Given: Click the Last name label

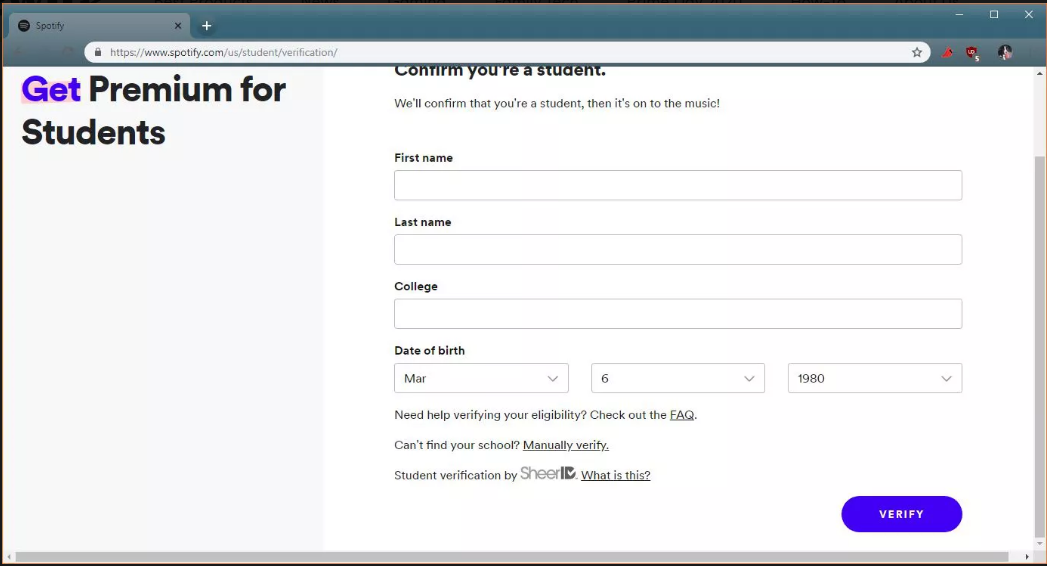Looking at the screenshot, I should 423,222.
